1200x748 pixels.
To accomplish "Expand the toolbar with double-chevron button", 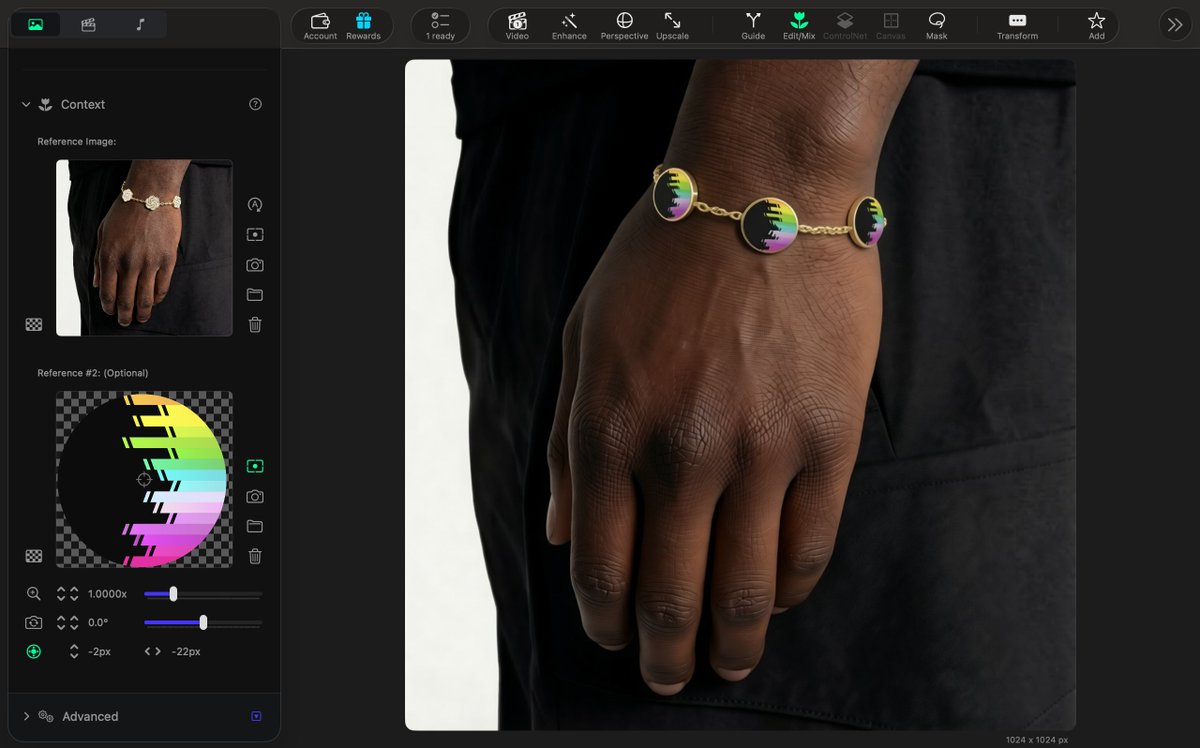I will 1174,25.
